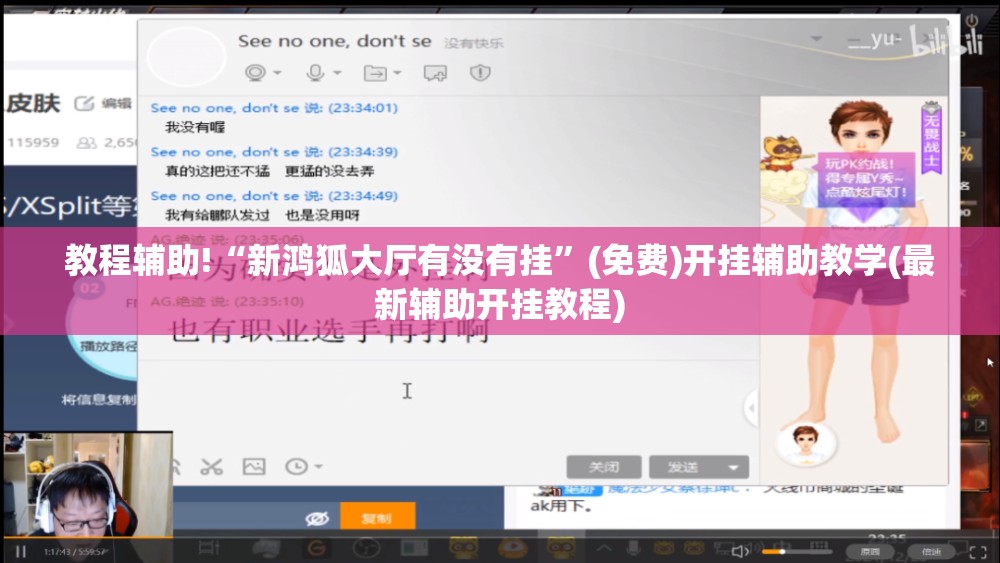
Task: Click the people count icon beside 2,65
Action: pyautogui.click(x=86, y=143)
